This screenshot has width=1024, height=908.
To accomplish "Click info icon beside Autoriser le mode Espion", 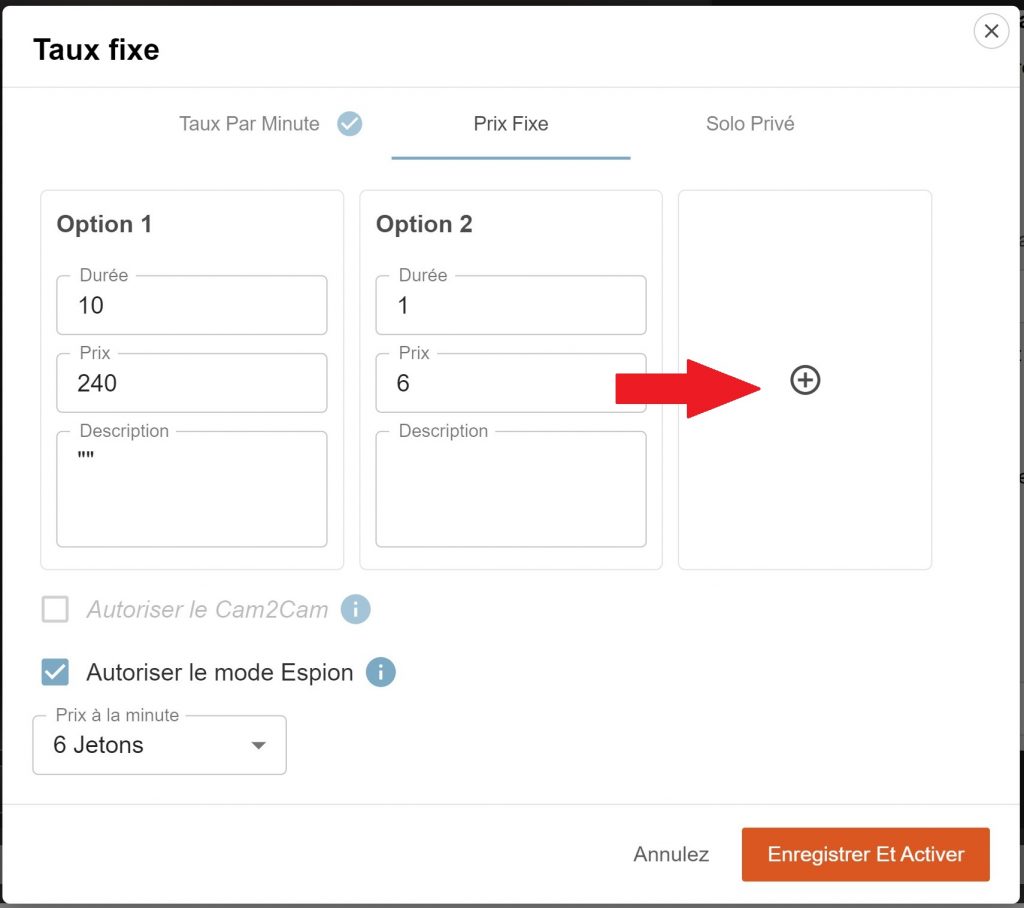I will click(381, 672).
